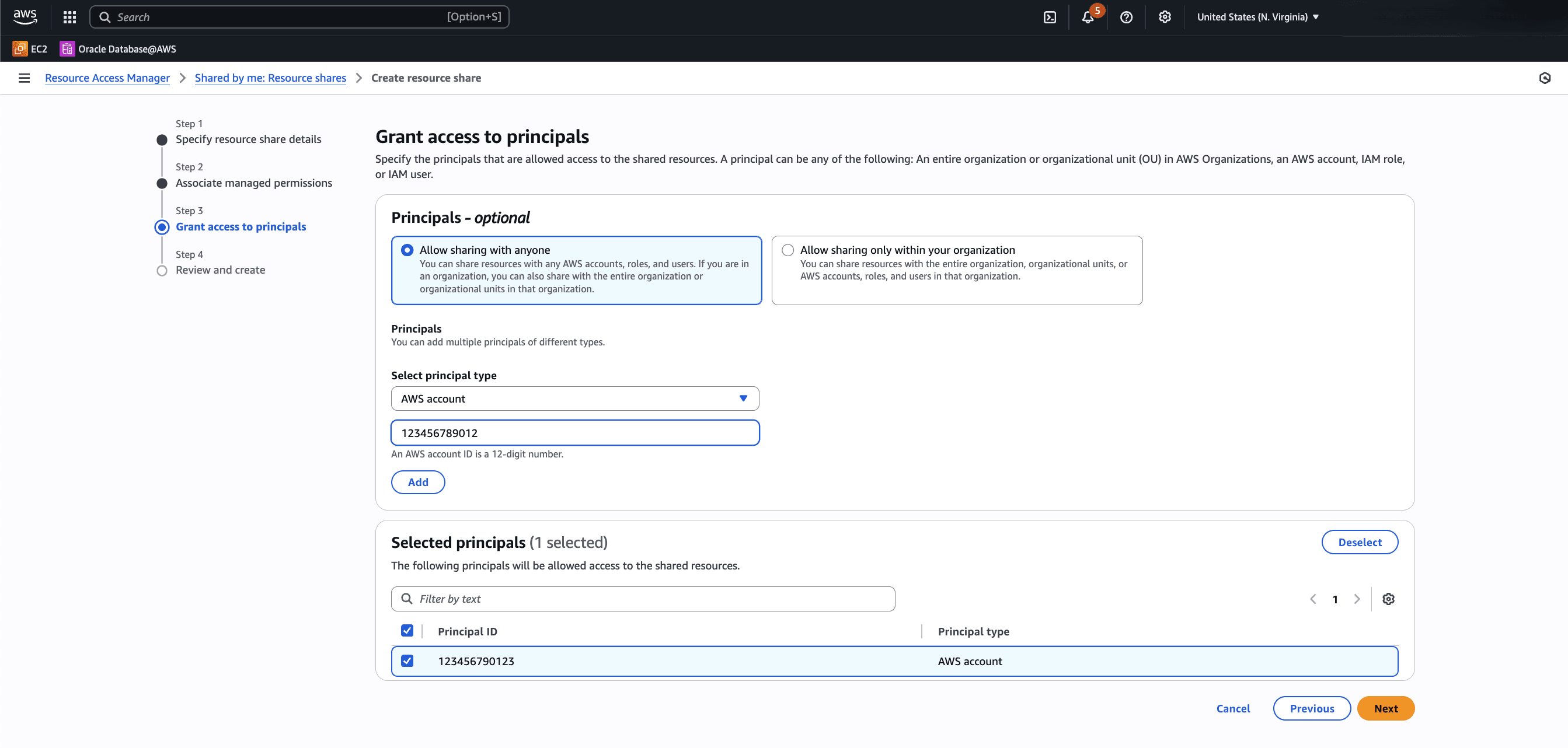Open the account settings gear icon

click(1164, 16)
